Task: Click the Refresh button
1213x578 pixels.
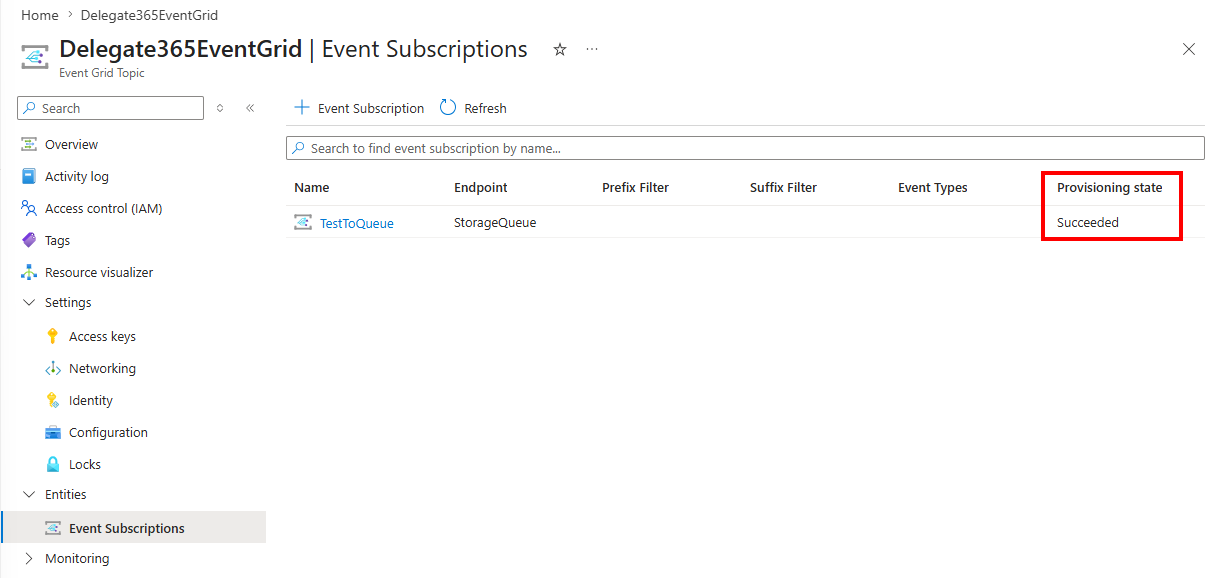Action: pyautogui.click(x=473, y=108)
